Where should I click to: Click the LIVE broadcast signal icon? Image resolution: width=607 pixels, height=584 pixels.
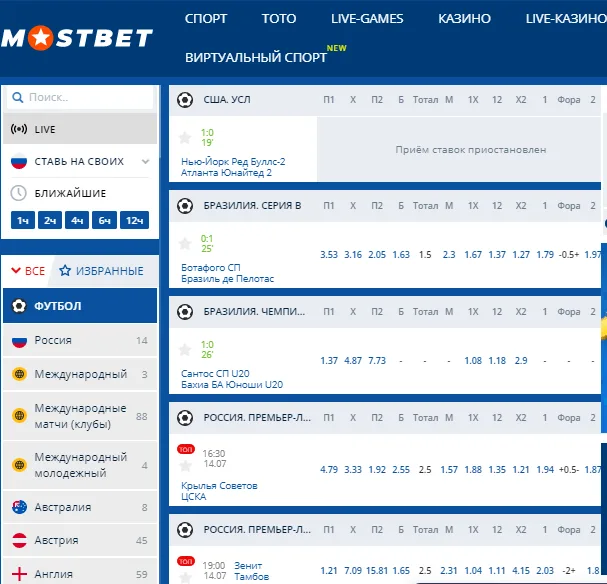tap(19, 129)
